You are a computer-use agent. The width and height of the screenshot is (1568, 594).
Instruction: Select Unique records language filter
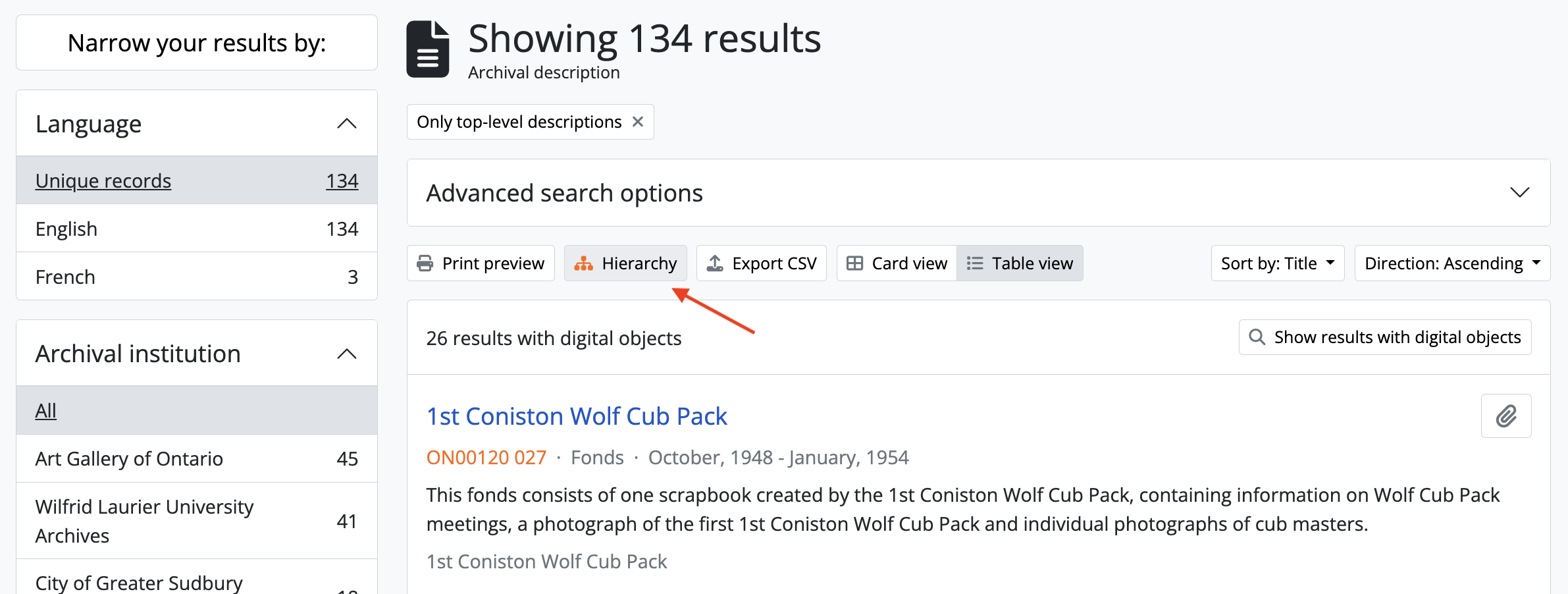103,180
